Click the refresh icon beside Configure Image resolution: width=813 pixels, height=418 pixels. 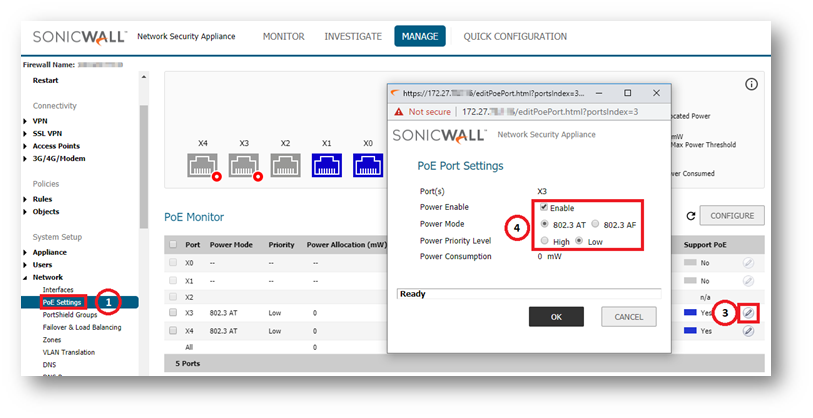pyautogui.click(x=690, y=216)
